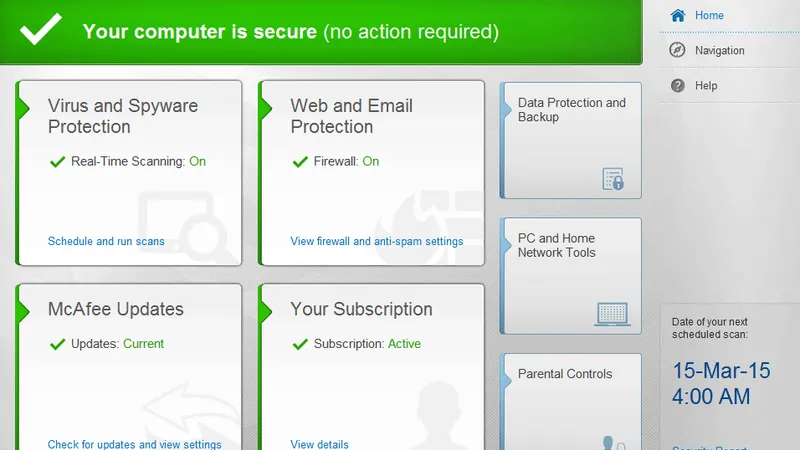Click the Navigation compass icon
Screen dimensions: 800x450
coord(678,51)
